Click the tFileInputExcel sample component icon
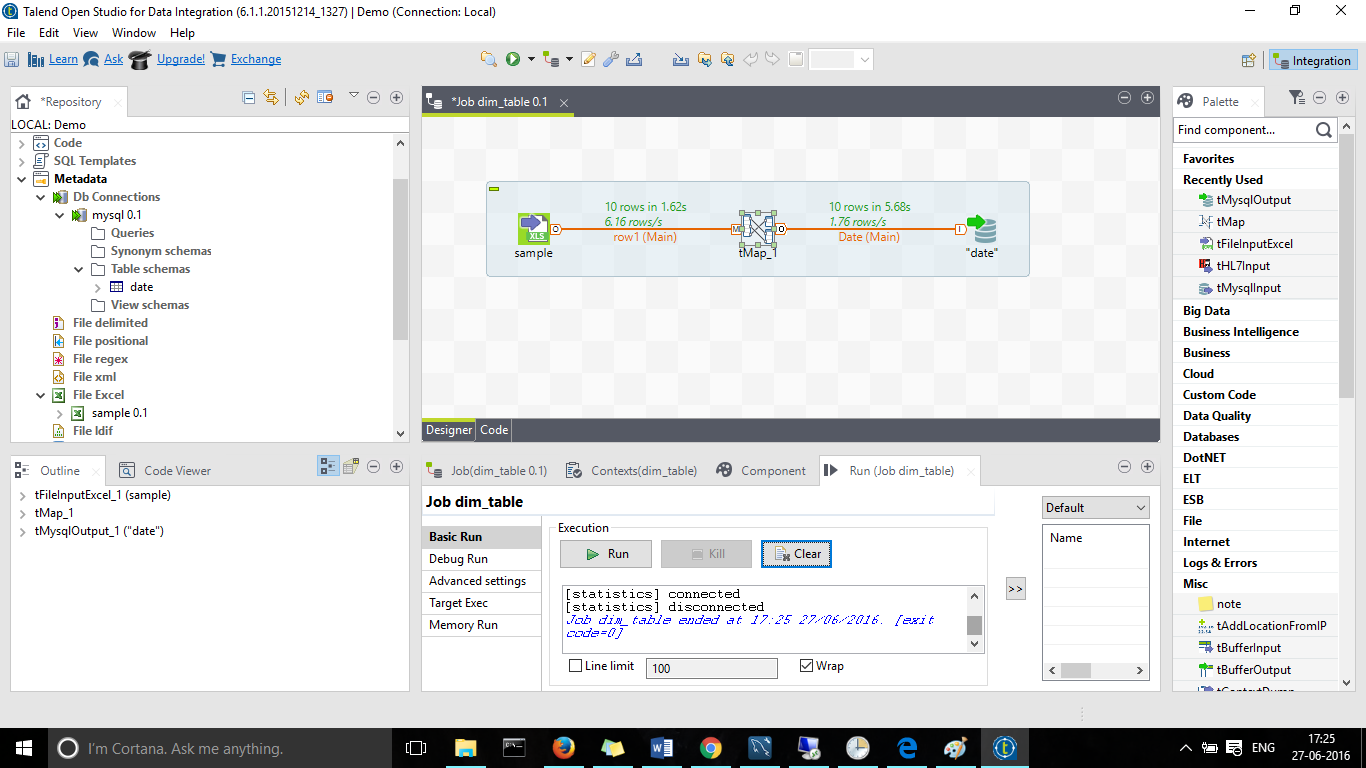Screen dimensions: 1366x768 [x=533, y=228]
